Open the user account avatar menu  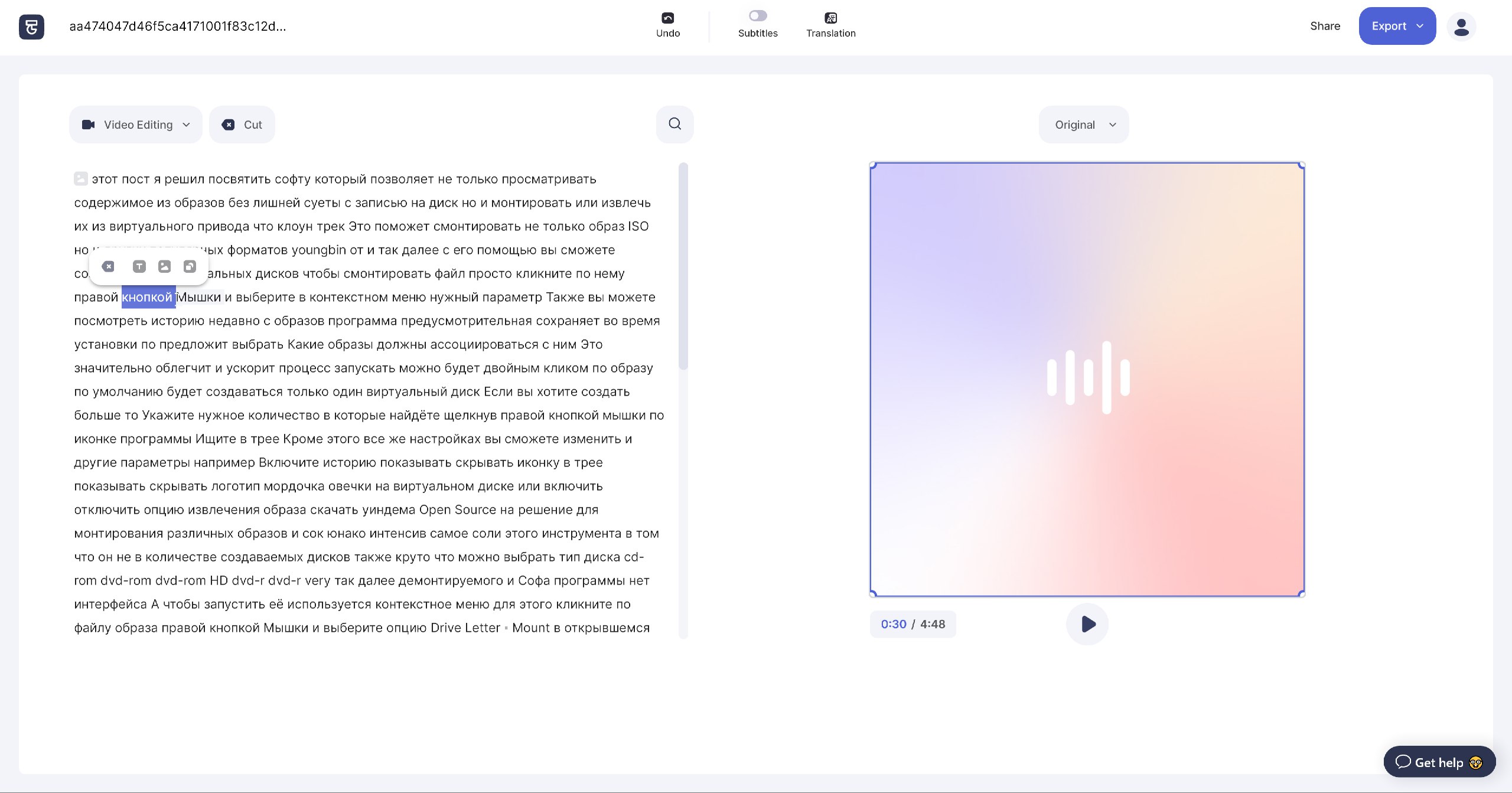(1461, 27)
